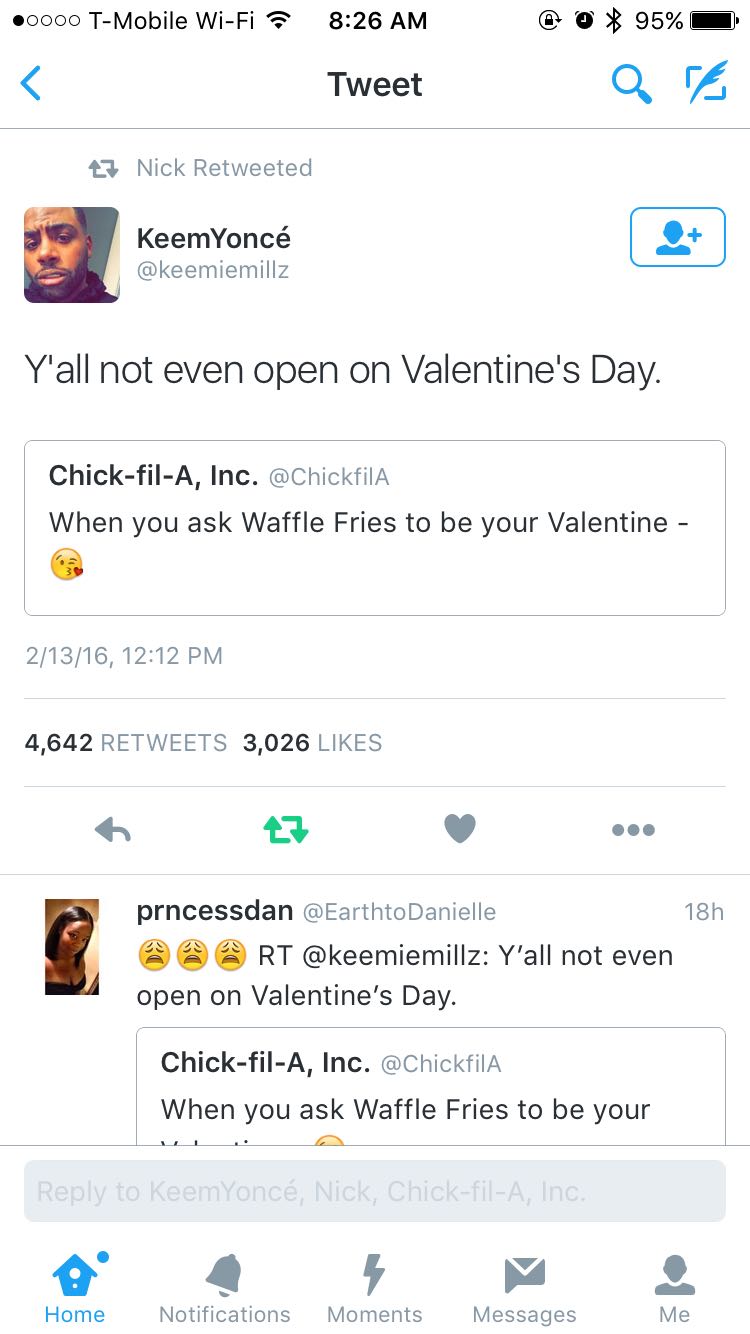This screenshot has height=1334, width=750.
Task: View the 3,026 Likes list
Action: (312, 743)
